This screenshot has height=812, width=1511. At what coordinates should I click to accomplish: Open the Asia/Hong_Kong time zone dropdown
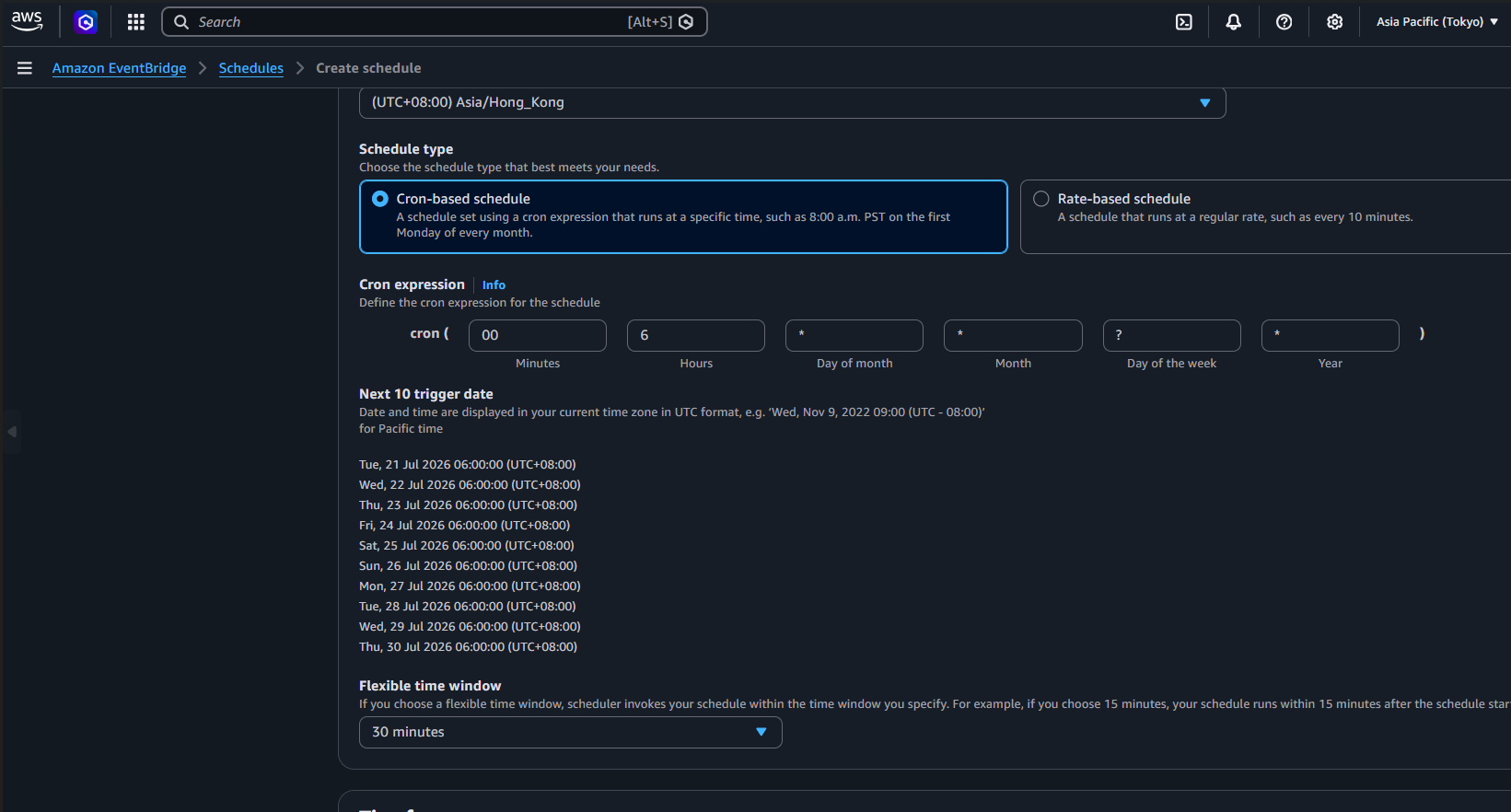pos(792,102)
